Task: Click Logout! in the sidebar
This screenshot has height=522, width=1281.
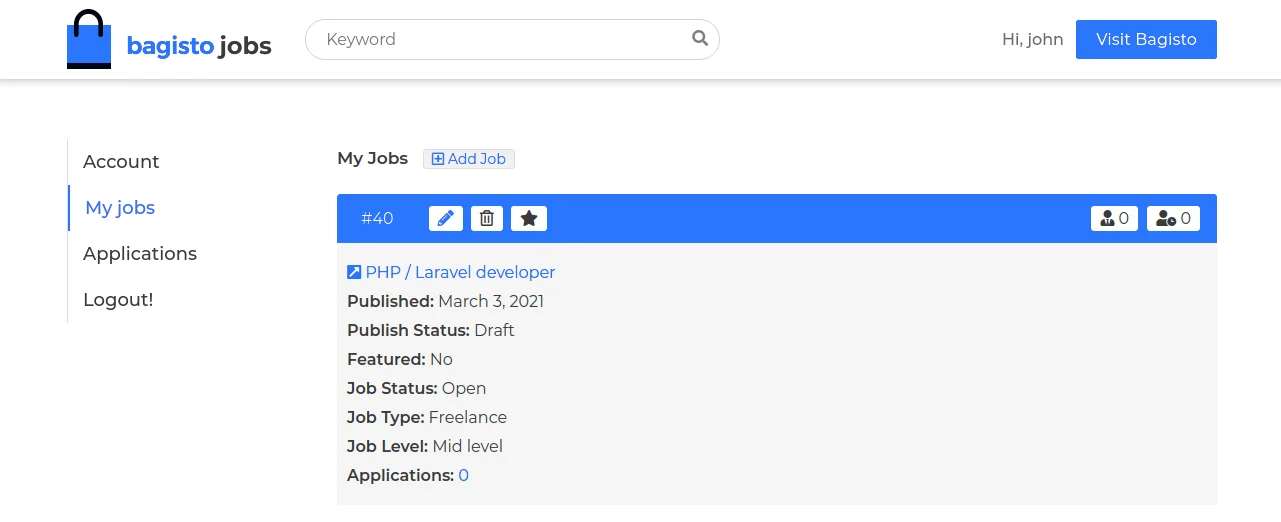Action: pyautogui.click(x=118, y=300)
